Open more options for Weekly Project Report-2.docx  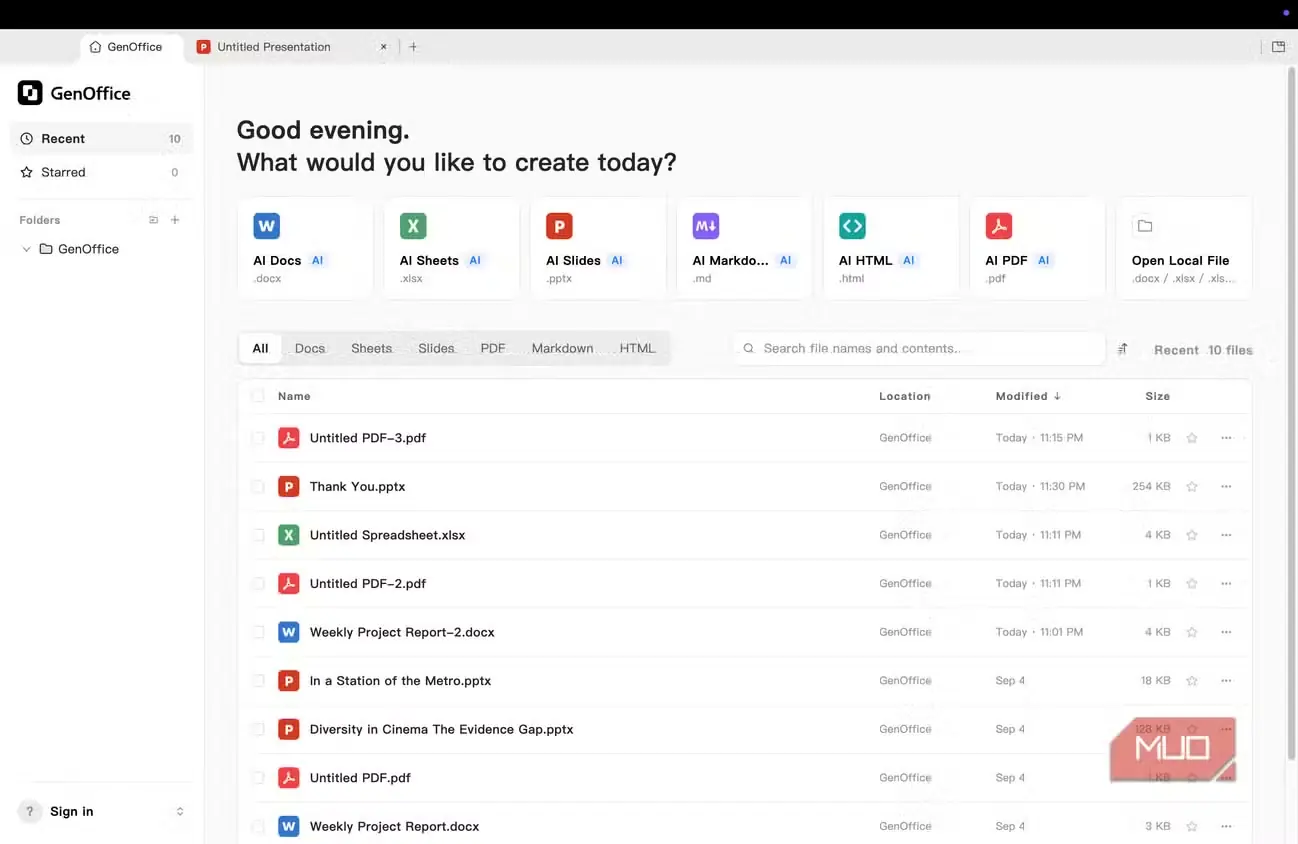1226,632
